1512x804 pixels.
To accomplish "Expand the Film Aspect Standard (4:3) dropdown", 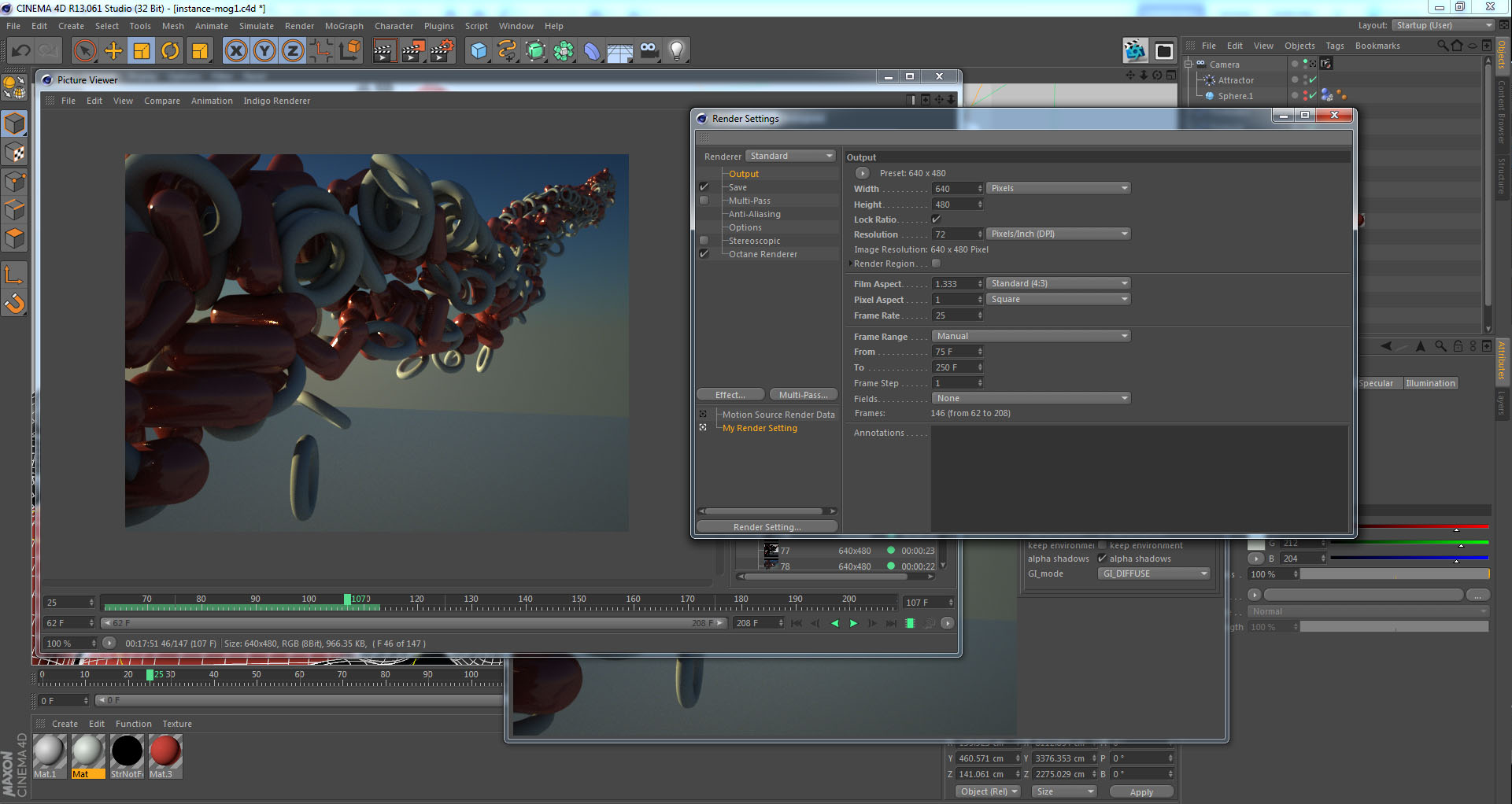I will click(1058, 283).
